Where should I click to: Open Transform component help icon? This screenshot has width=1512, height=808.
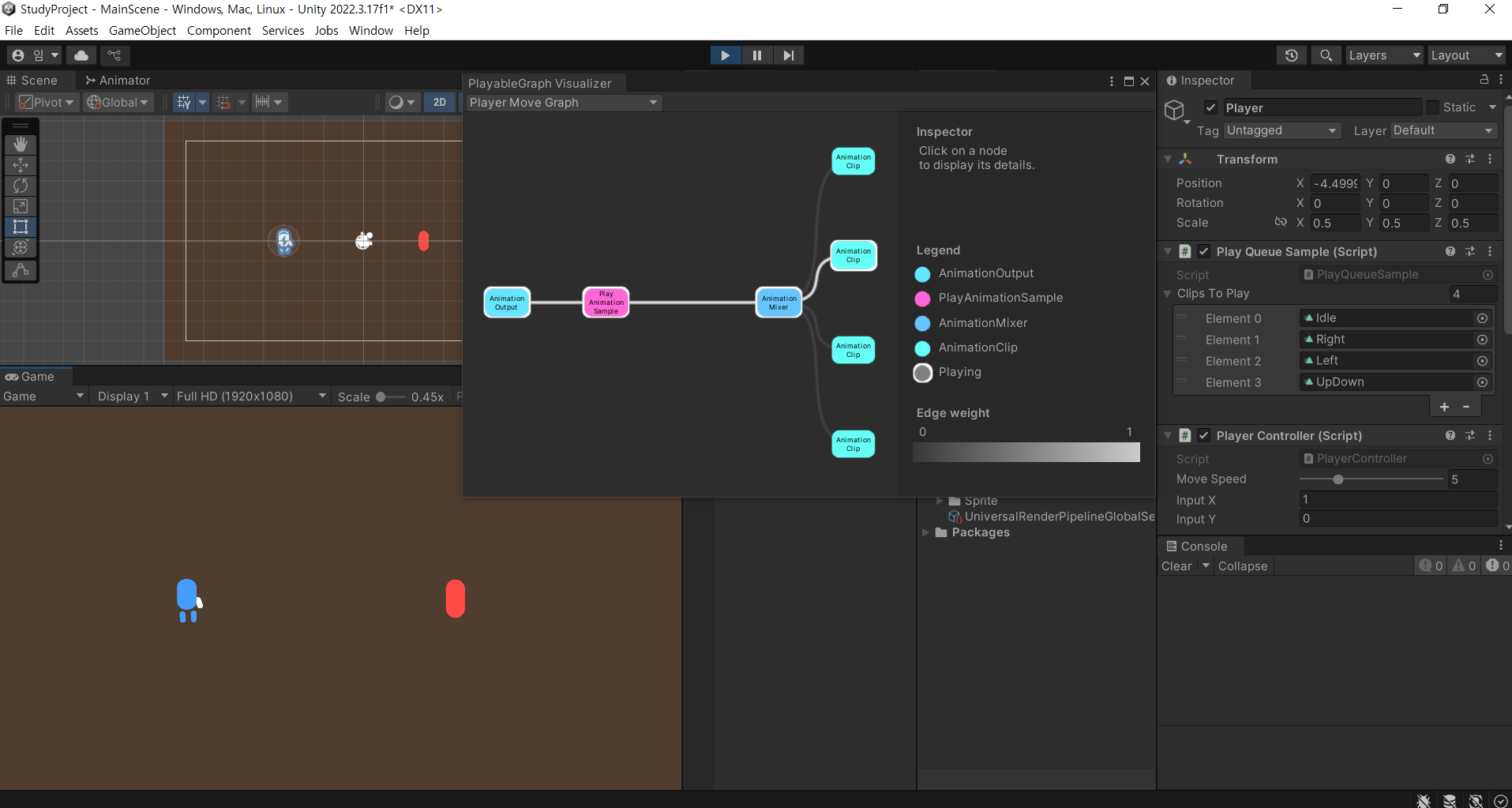point(1450,159)
